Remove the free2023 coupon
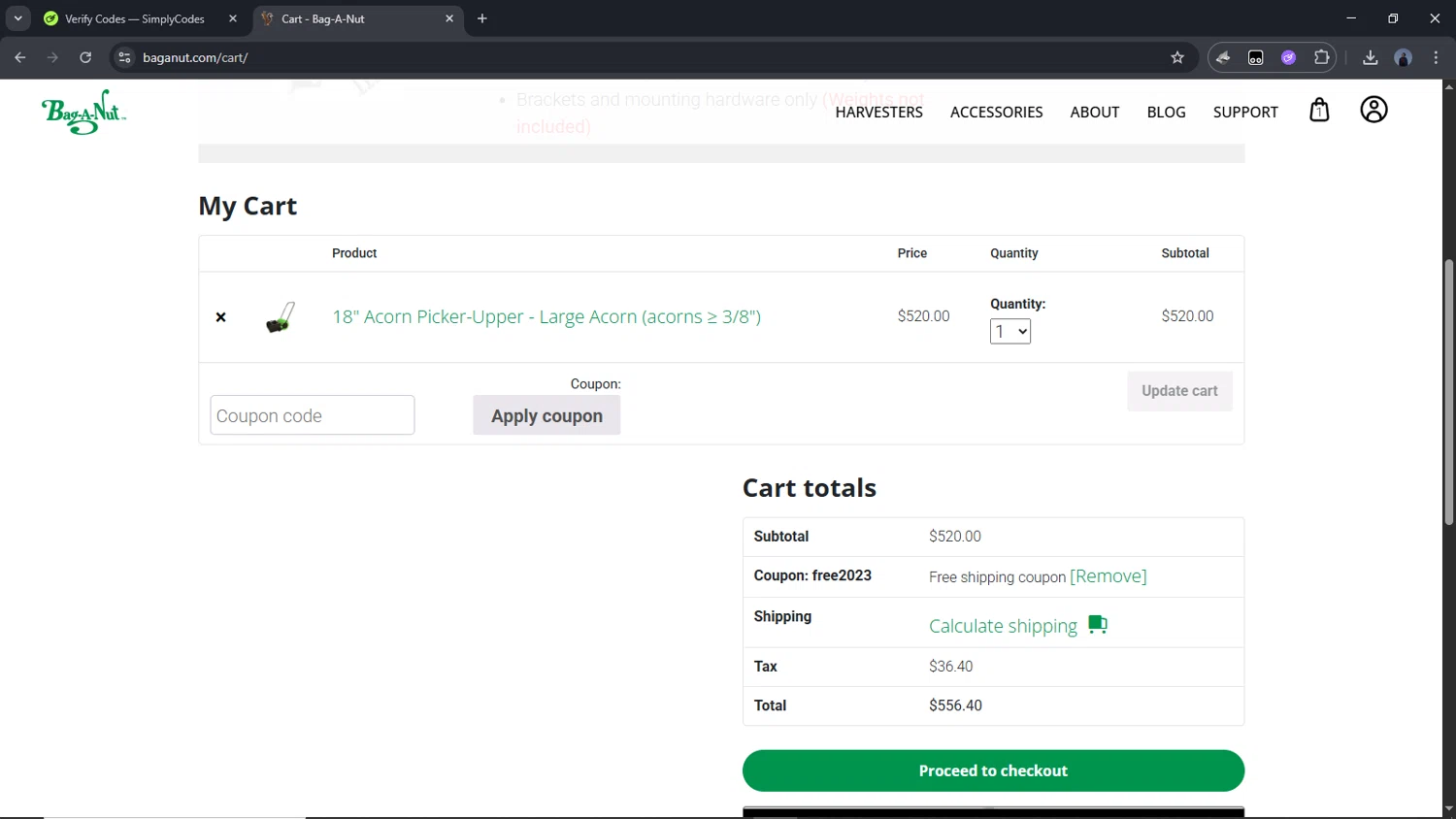Image resolution: width=1456 pixels, height=819 pixels. pyautogui.click(x=1108, y=576)
